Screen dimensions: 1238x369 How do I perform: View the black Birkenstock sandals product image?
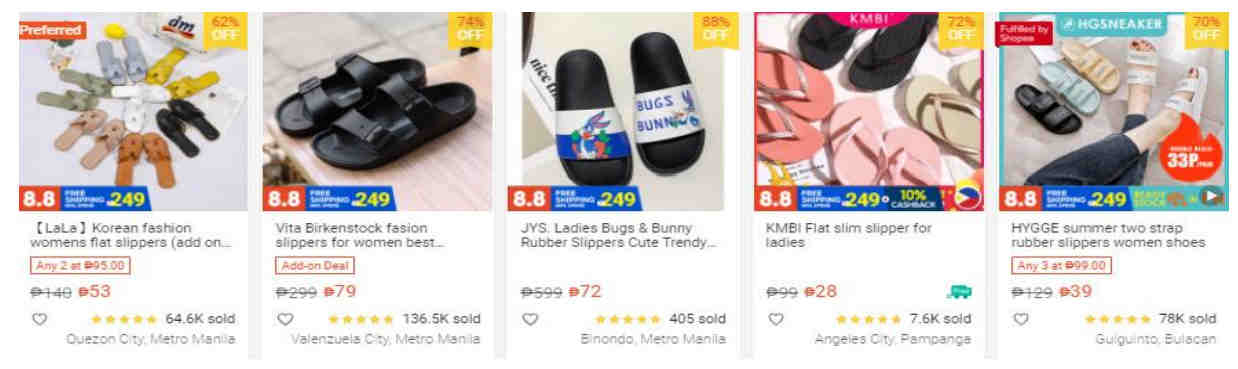369,112
